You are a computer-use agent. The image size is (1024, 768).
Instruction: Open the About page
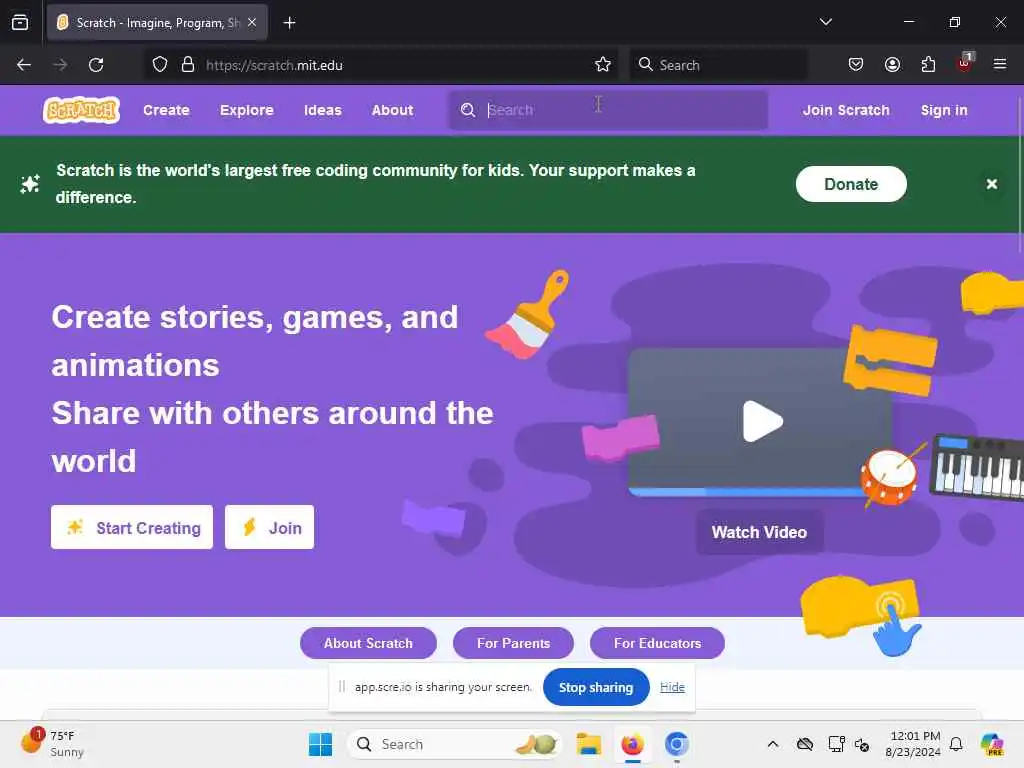pos(392,110)
